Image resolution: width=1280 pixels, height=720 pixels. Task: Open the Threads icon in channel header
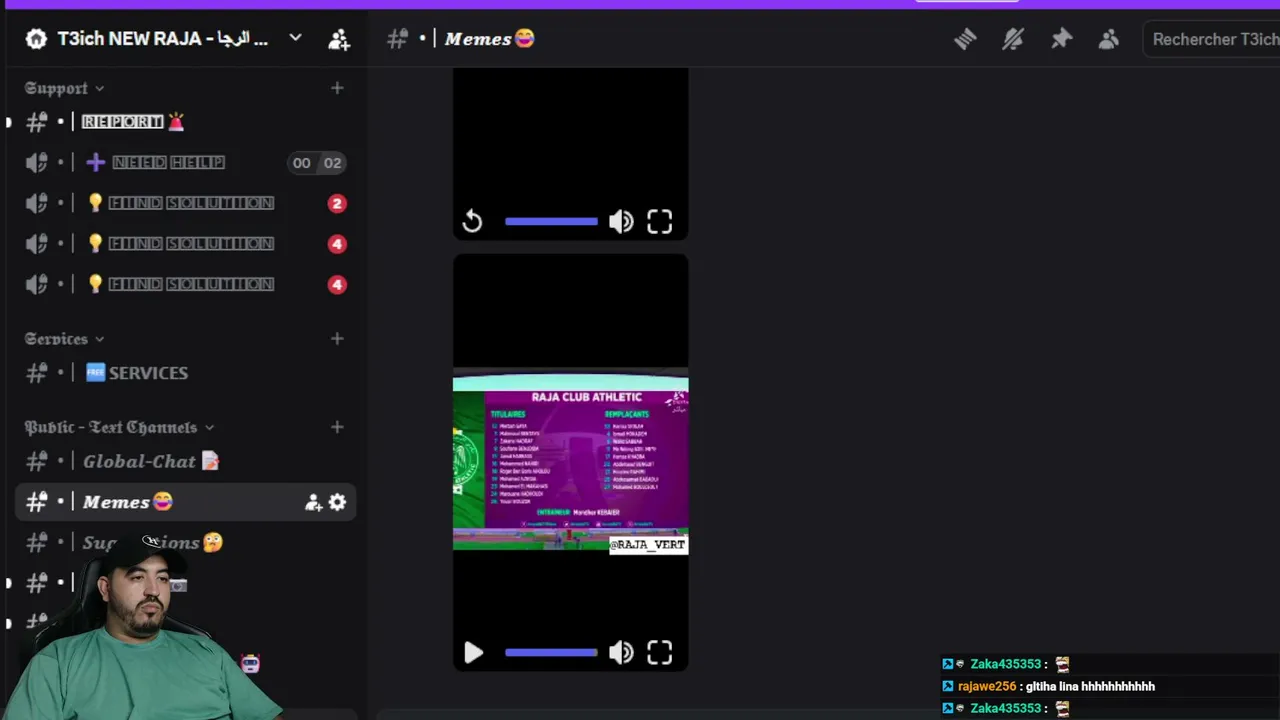point(965,39)
